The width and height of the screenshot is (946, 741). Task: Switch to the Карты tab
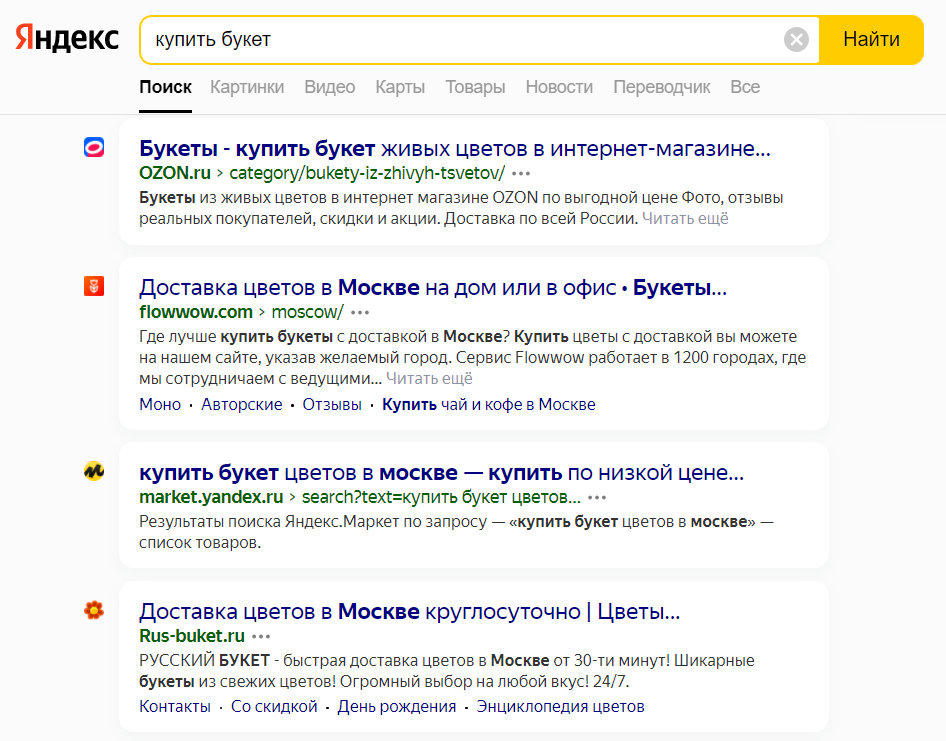(x=400, y=87)
